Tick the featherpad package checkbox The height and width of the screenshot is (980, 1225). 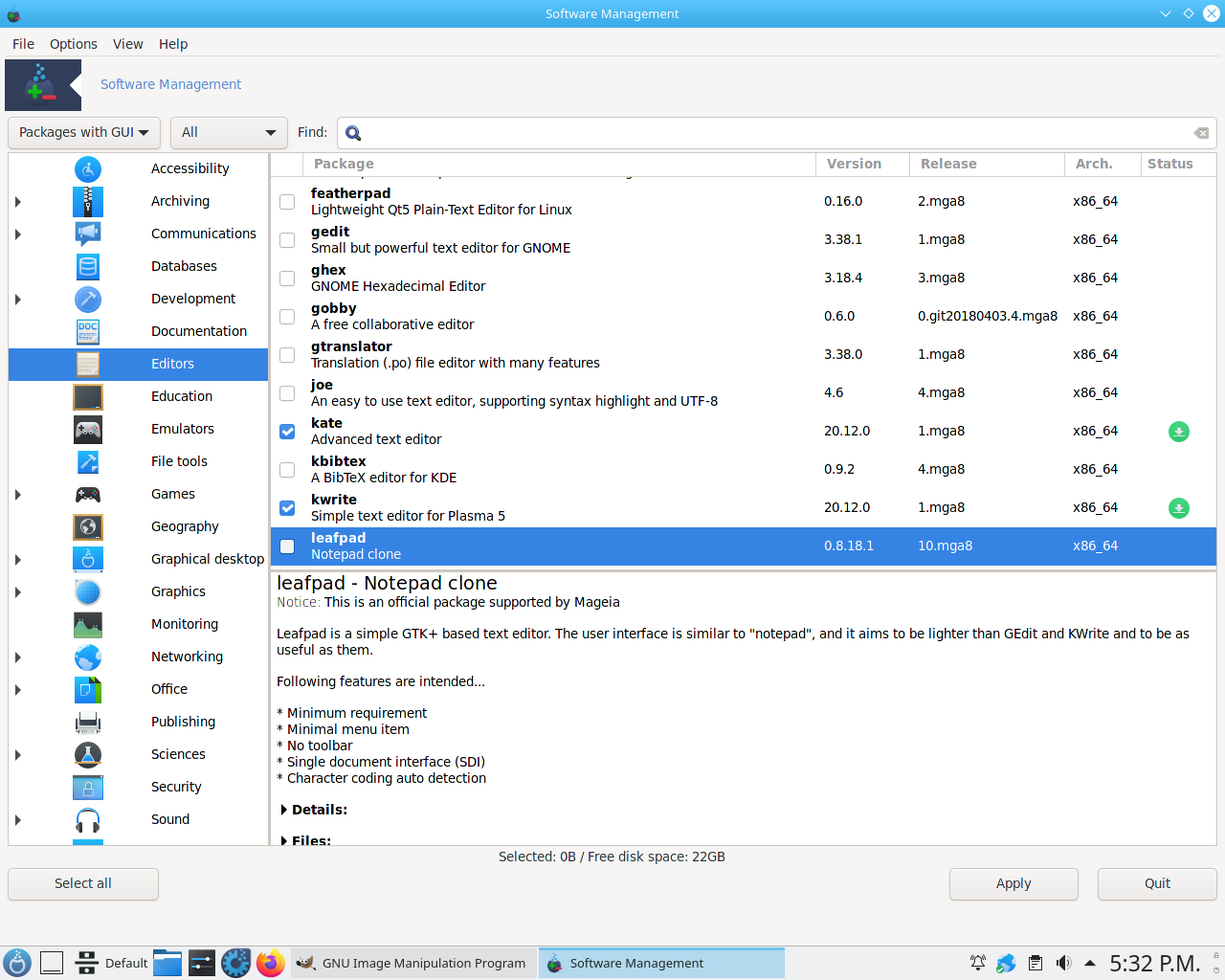[x=287, y=202]
